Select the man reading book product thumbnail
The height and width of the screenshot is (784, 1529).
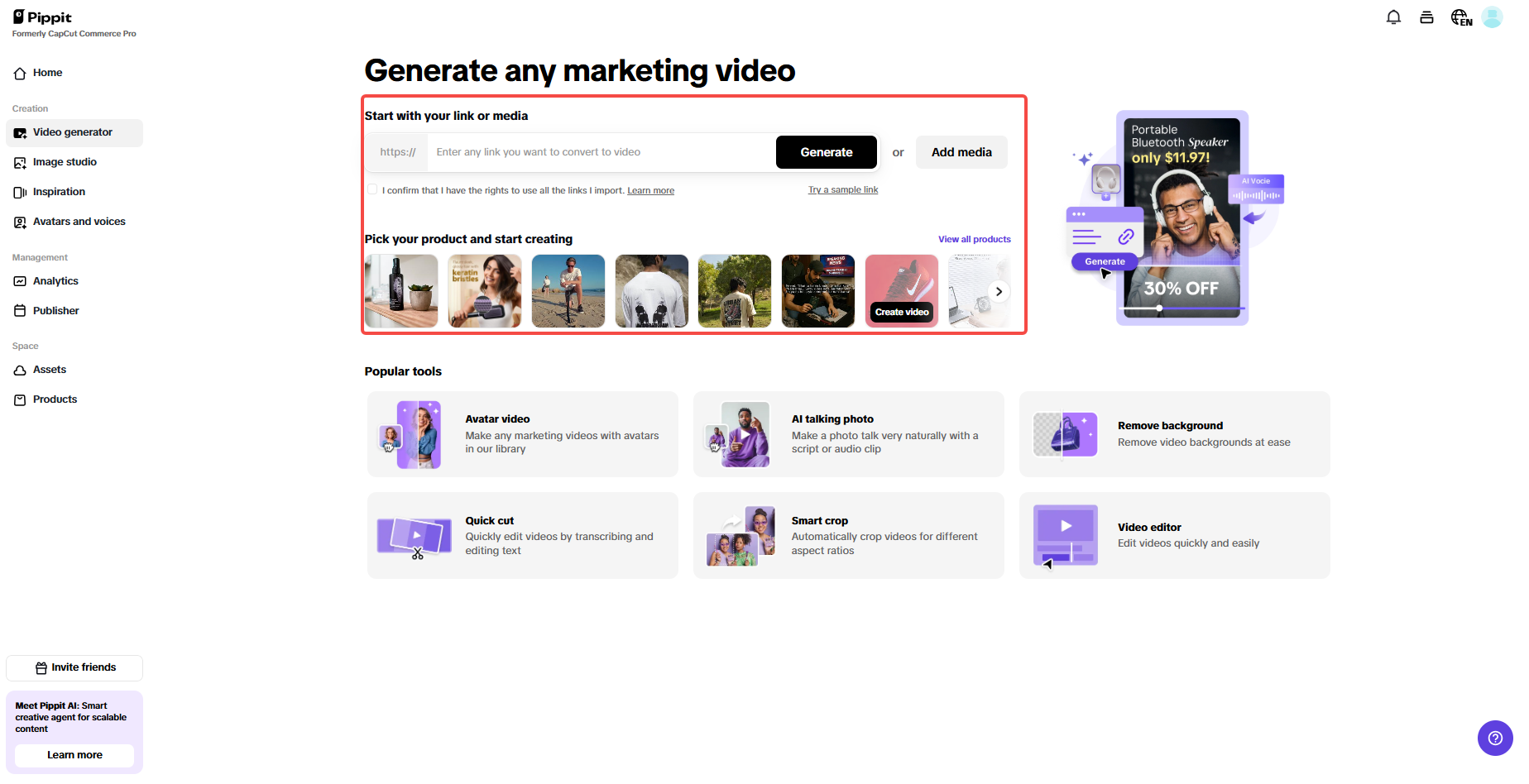click(818, 291)
